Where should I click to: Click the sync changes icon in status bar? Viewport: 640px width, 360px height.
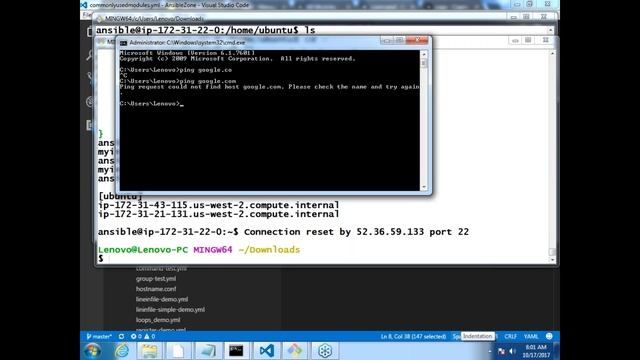[121, 336]
